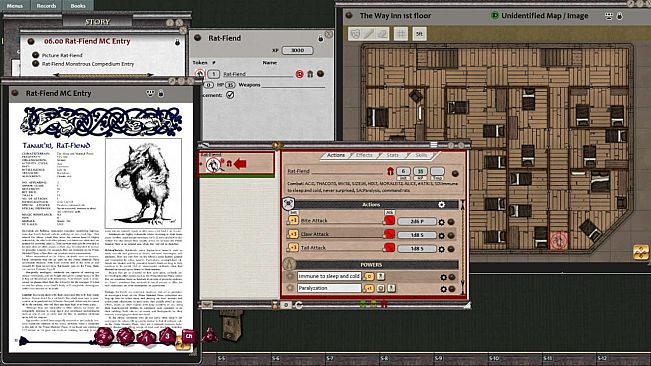This screenshot has height=366, width=651.
Task: Open Tail Attack gear settings
Action: coord(442,249)
